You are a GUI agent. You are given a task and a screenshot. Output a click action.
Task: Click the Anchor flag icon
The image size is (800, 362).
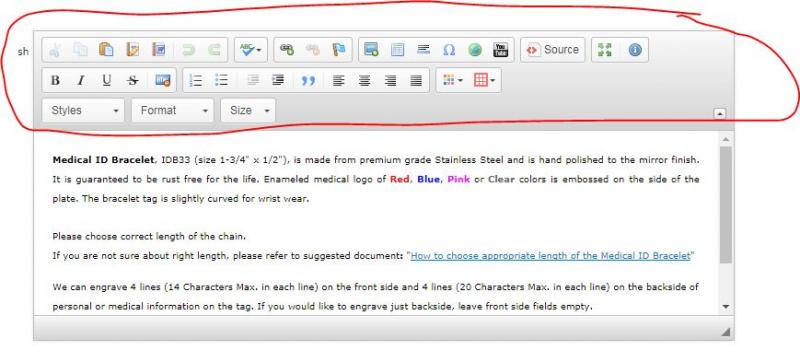tap(339, 49)
